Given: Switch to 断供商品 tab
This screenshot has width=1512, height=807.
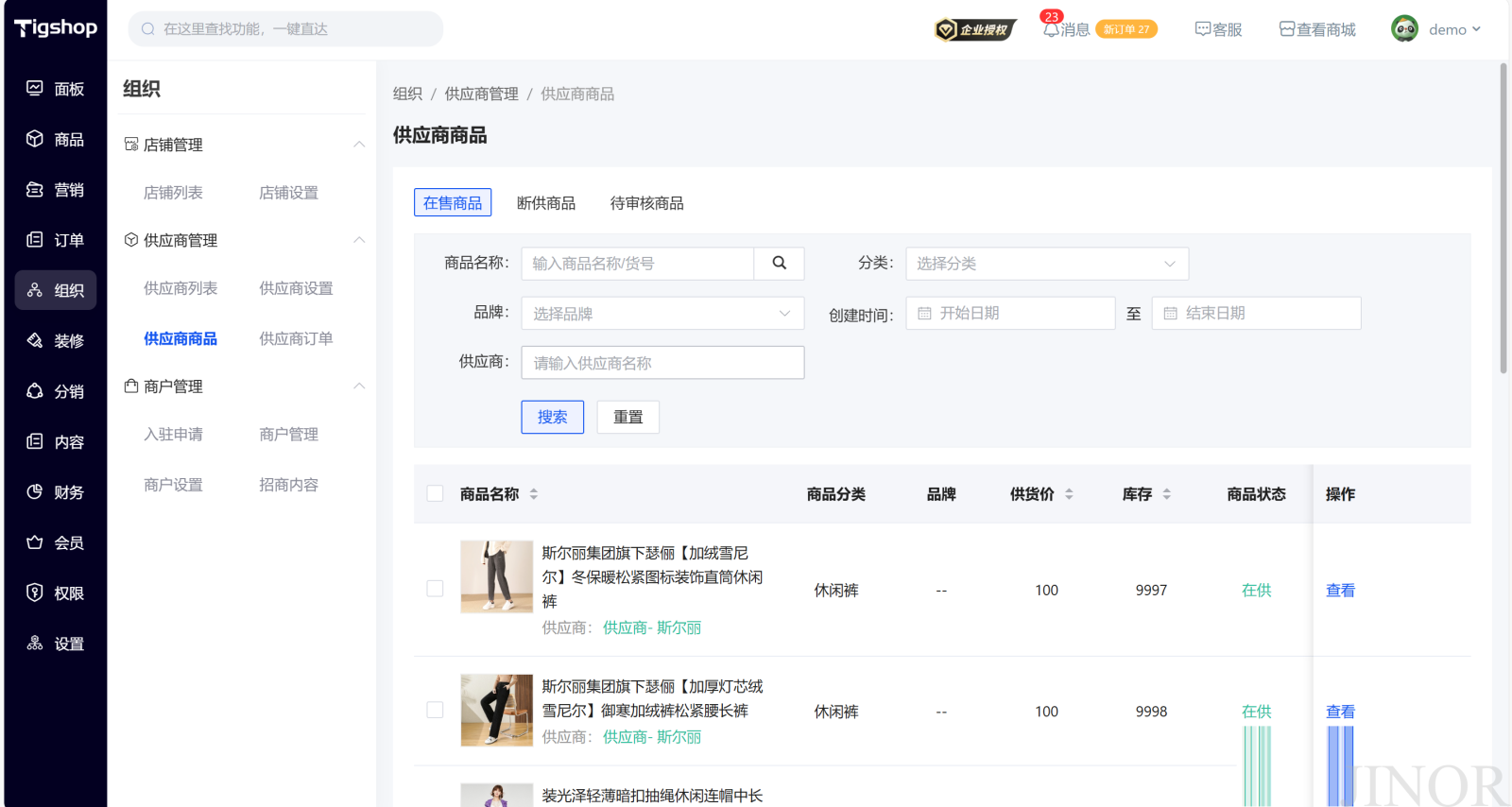Looking at the screenshot, I should point(546,203).
